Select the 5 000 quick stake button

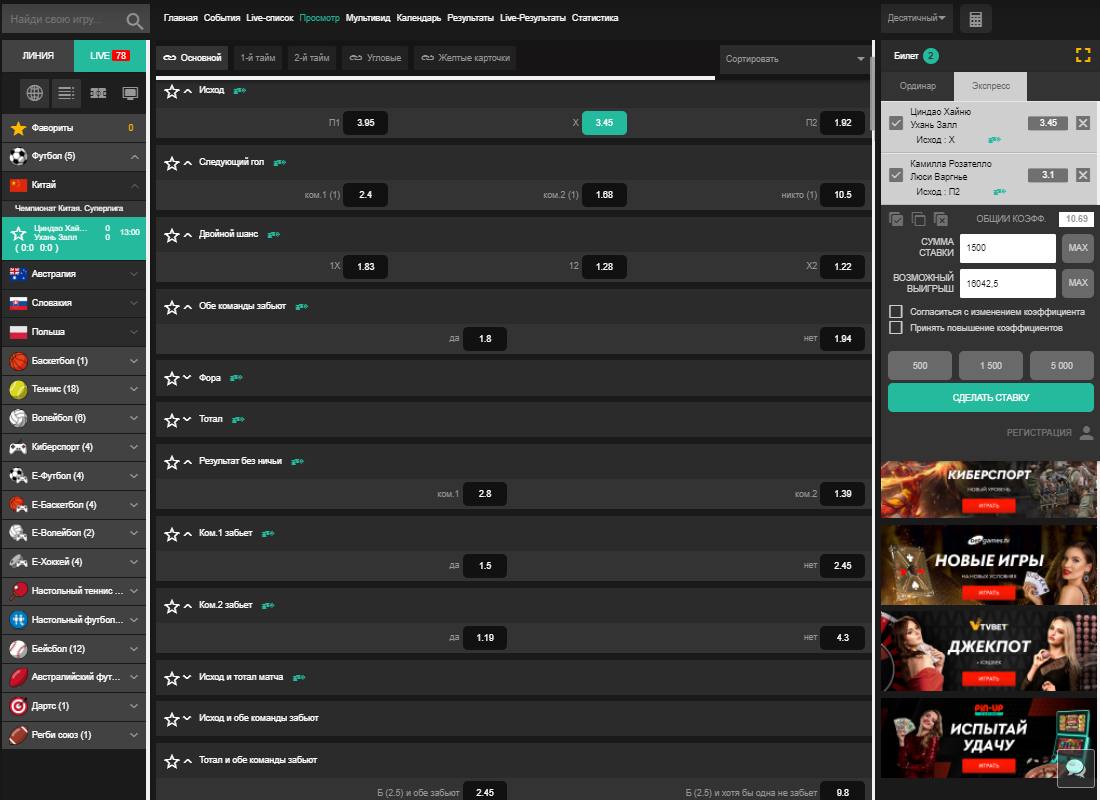click(x=1061, y=366)
